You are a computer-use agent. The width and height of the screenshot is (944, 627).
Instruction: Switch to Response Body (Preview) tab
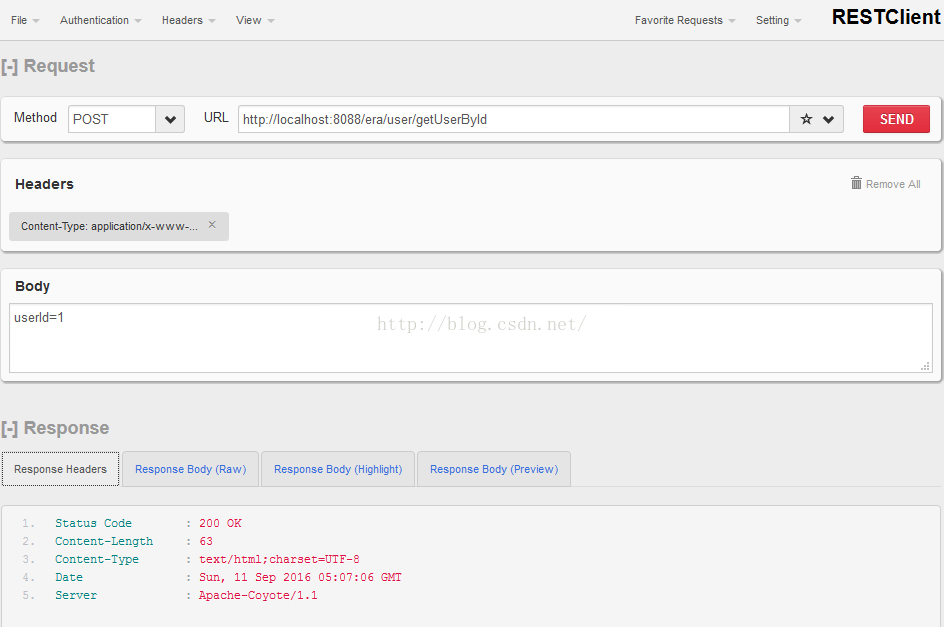494,469
